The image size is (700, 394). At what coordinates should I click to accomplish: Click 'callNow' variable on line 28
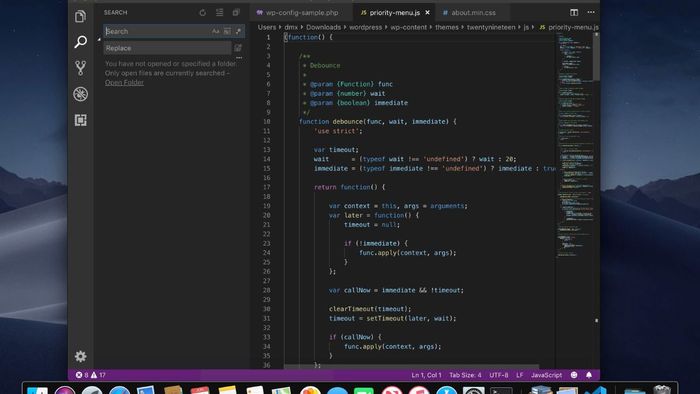[x=357, y=290]
